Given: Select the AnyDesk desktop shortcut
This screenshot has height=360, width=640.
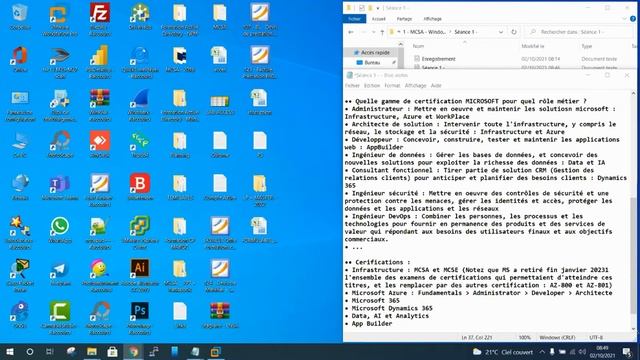Looking at the screenshot, I should (100, 144).
